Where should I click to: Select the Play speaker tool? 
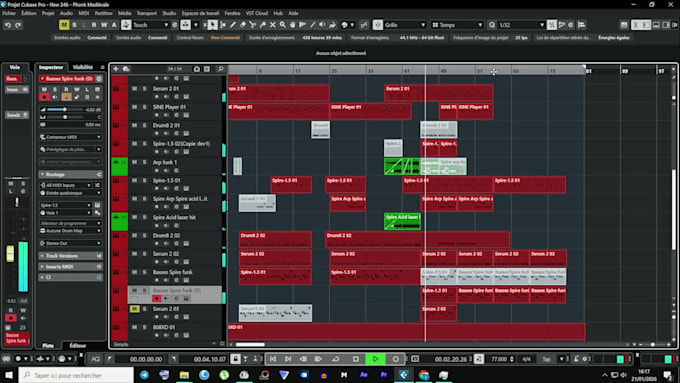pyautogui.click(x=323, y=25)
